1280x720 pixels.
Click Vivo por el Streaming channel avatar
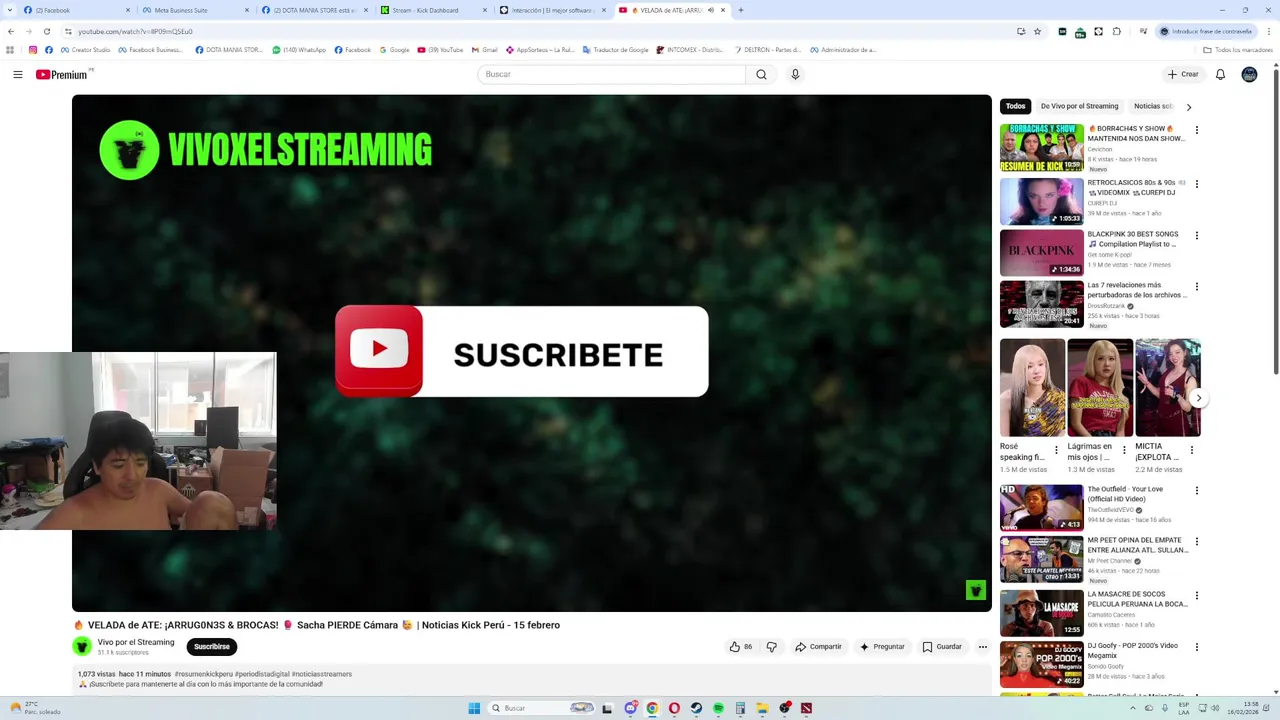tap(82, 647)
